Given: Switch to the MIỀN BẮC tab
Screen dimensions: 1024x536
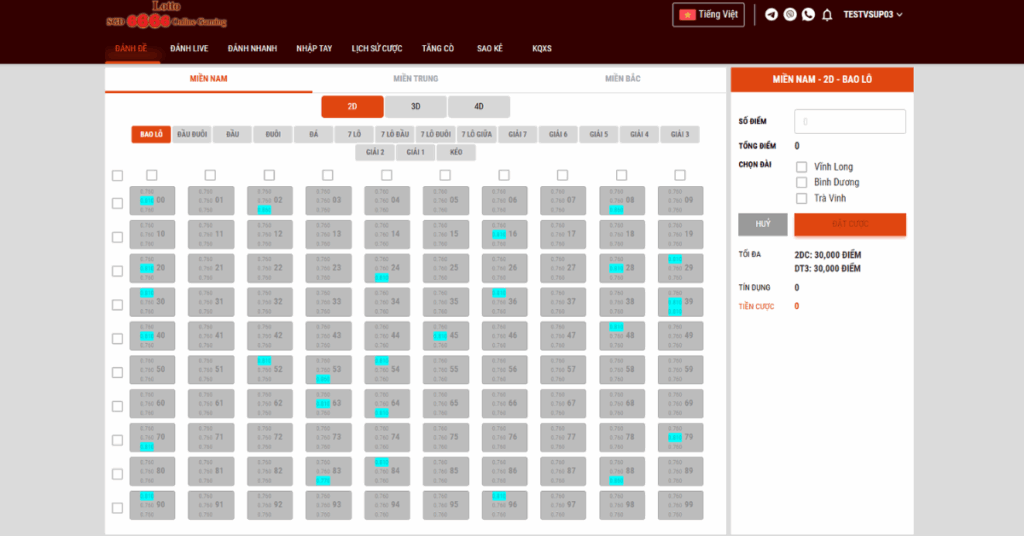Looking at the screenshot, I should click(622, 79).
